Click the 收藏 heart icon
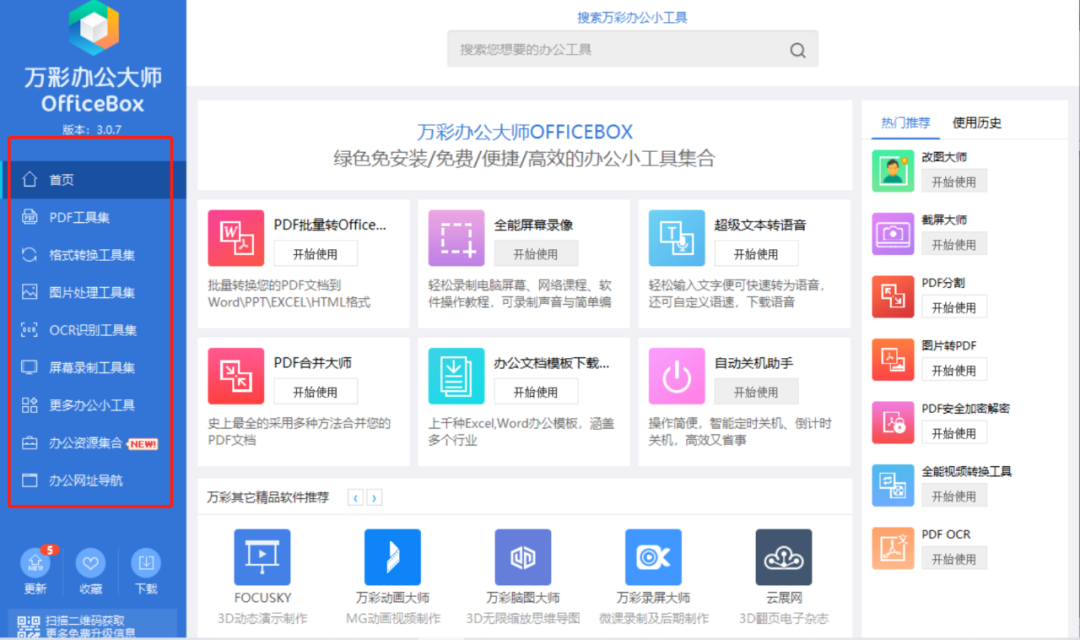1080x640 pixels. pyautogui.click(x=90, y=564)
